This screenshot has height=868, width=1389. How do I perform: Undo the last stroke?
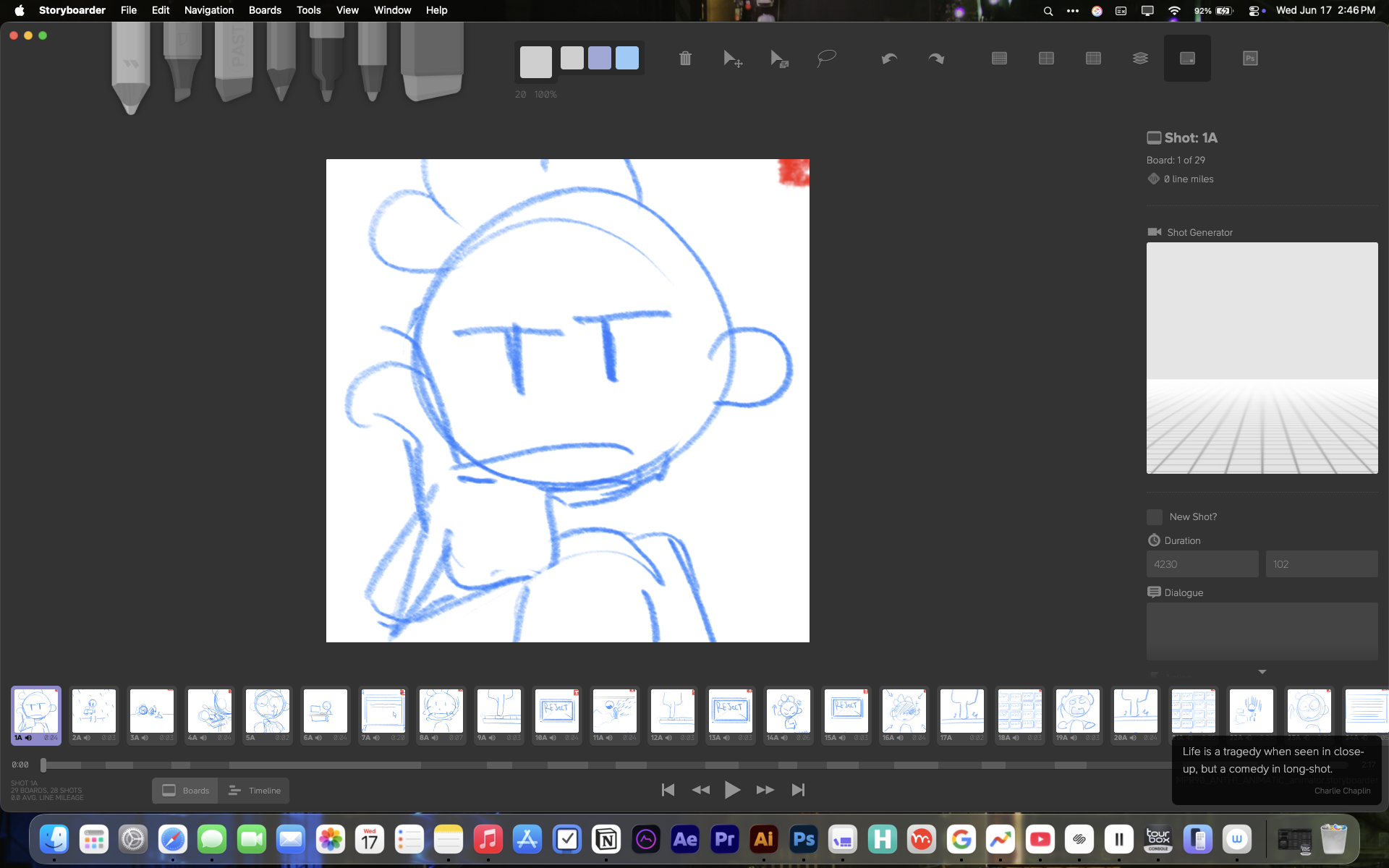click(x=889, y=59)
